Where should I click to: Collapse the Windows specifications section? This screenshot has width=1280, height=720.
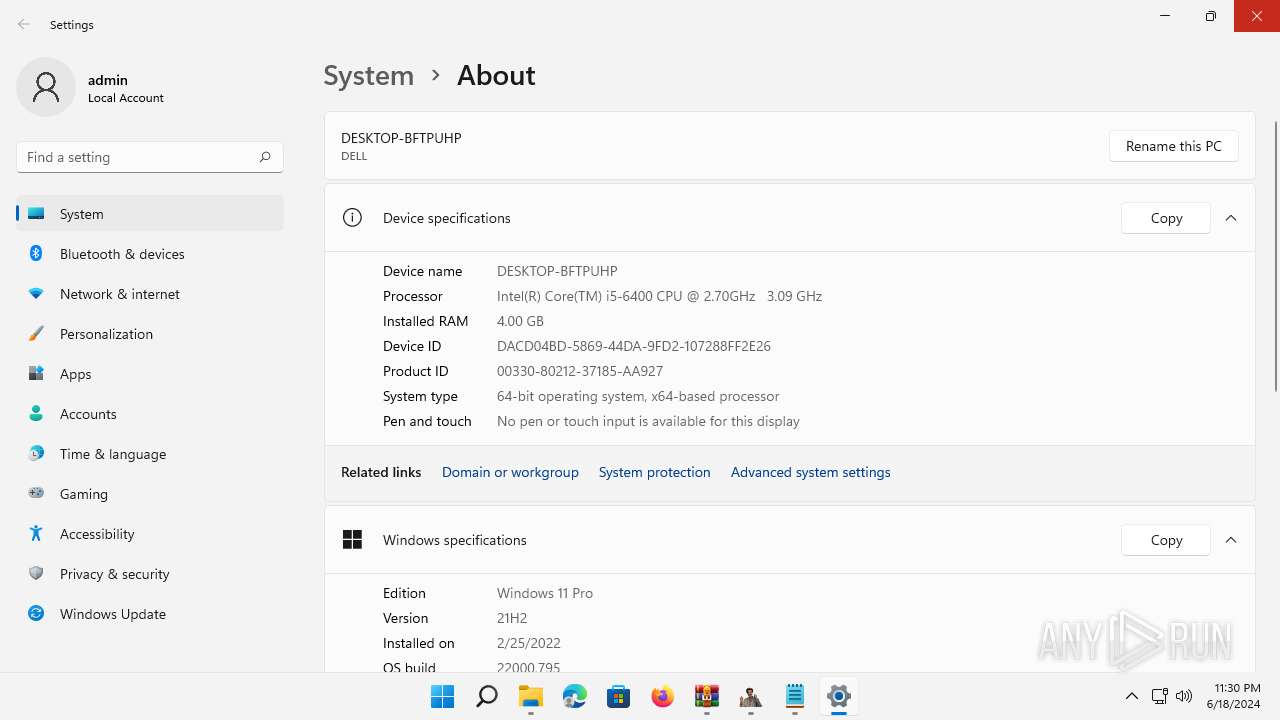coord(1231,540)
